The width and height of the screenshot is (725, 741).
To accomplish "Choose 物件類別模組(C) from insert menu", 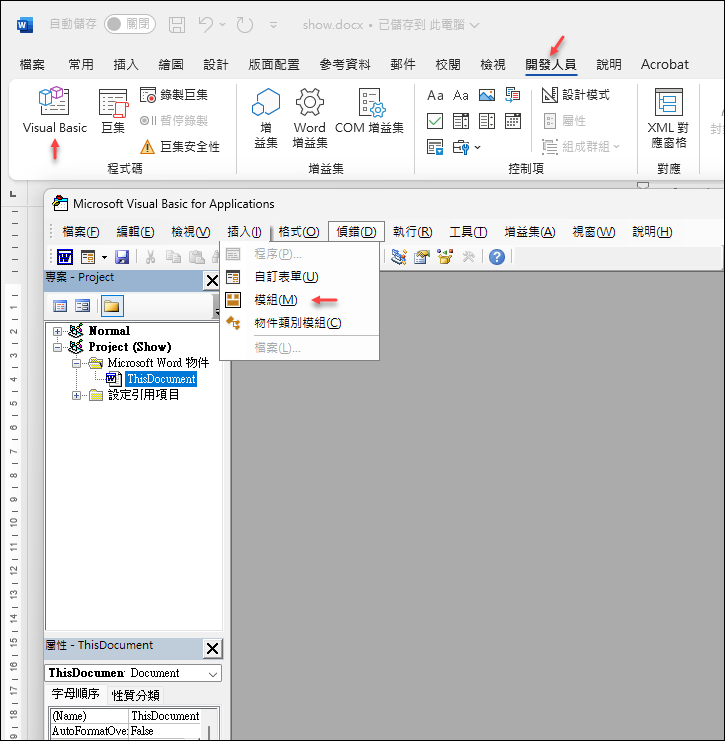I will click(300, 323).
